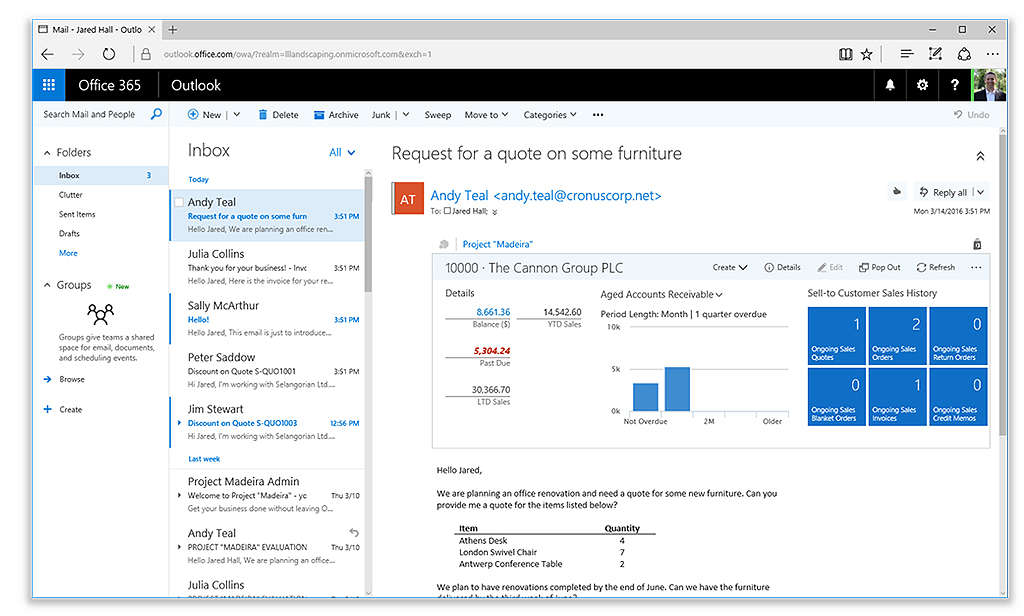Viewport: 1024px width, 616px height.
Task: Click the New message button
Action: coord(204,114)
